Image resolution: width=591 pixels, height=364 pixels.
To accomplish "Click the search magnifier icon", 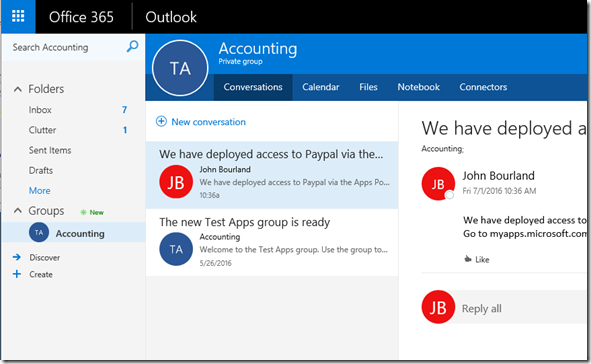I will pos(132,47).
